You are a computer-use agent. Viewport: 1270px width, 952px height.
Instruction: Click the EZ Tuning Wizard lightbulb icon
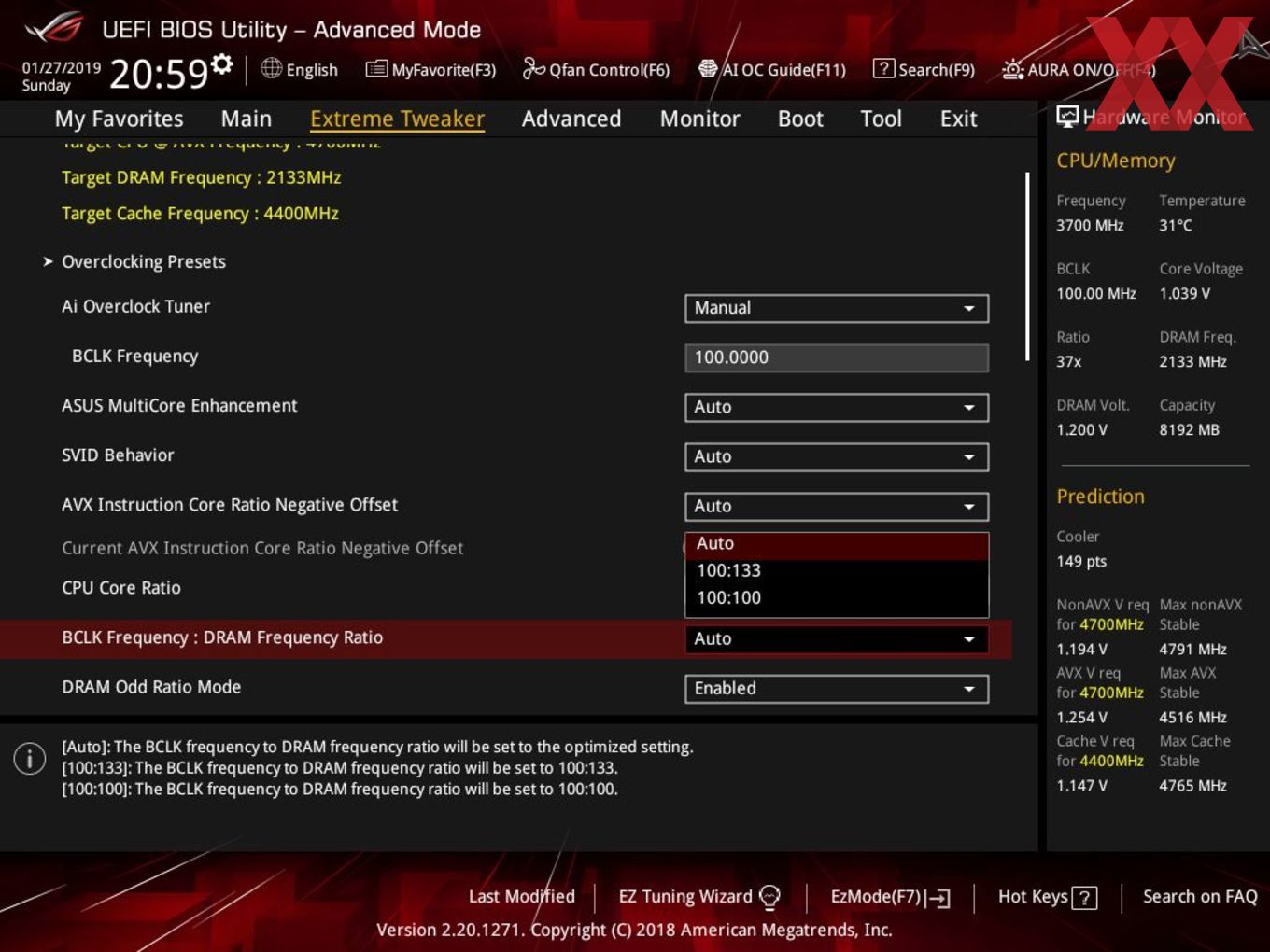(769, 897)
